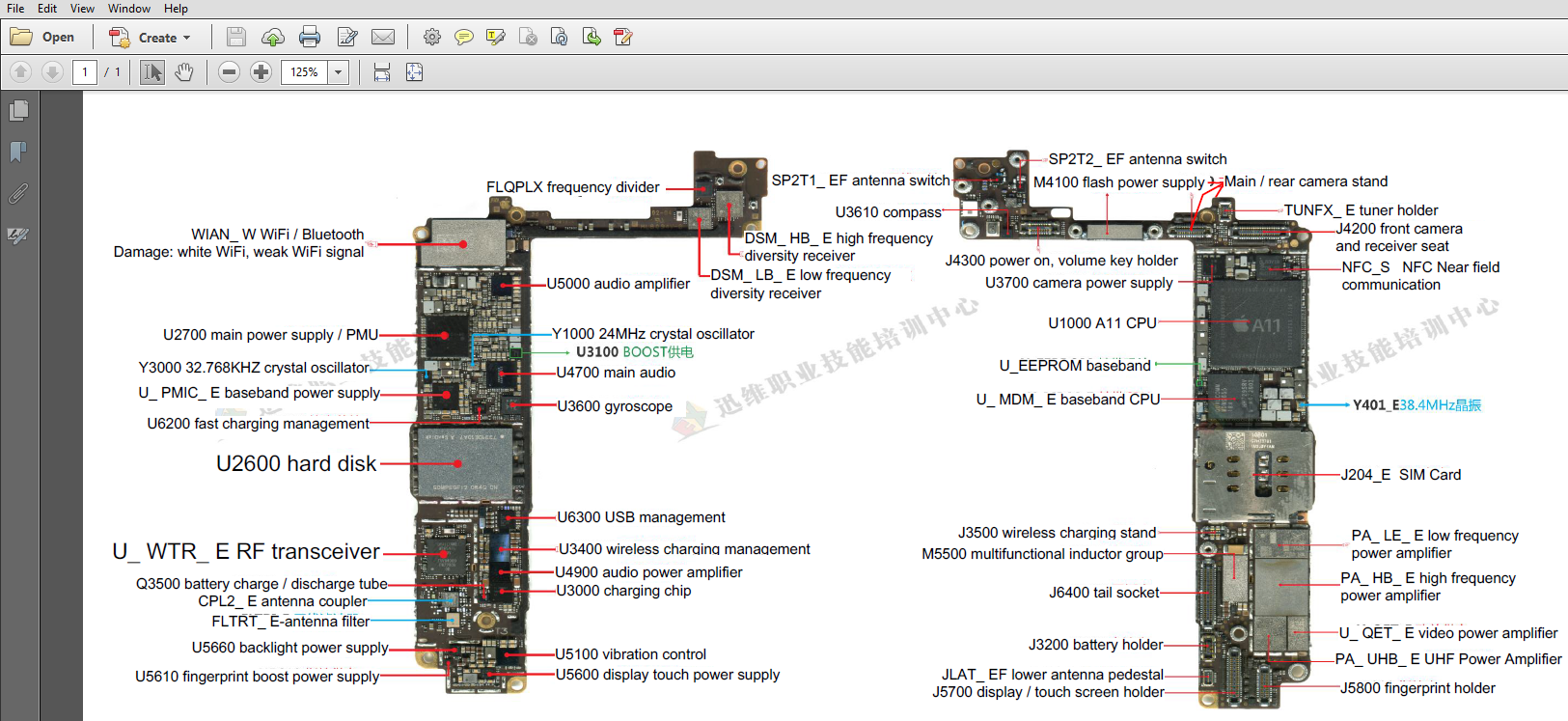
Task: Activate the Hand pan tool
Action: click(x=184, y=72)
